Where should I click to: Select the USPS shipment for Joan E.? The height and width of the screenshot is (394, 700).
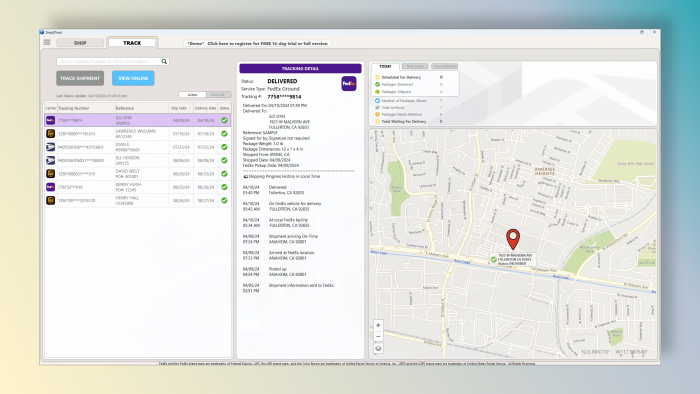[138, 147]
